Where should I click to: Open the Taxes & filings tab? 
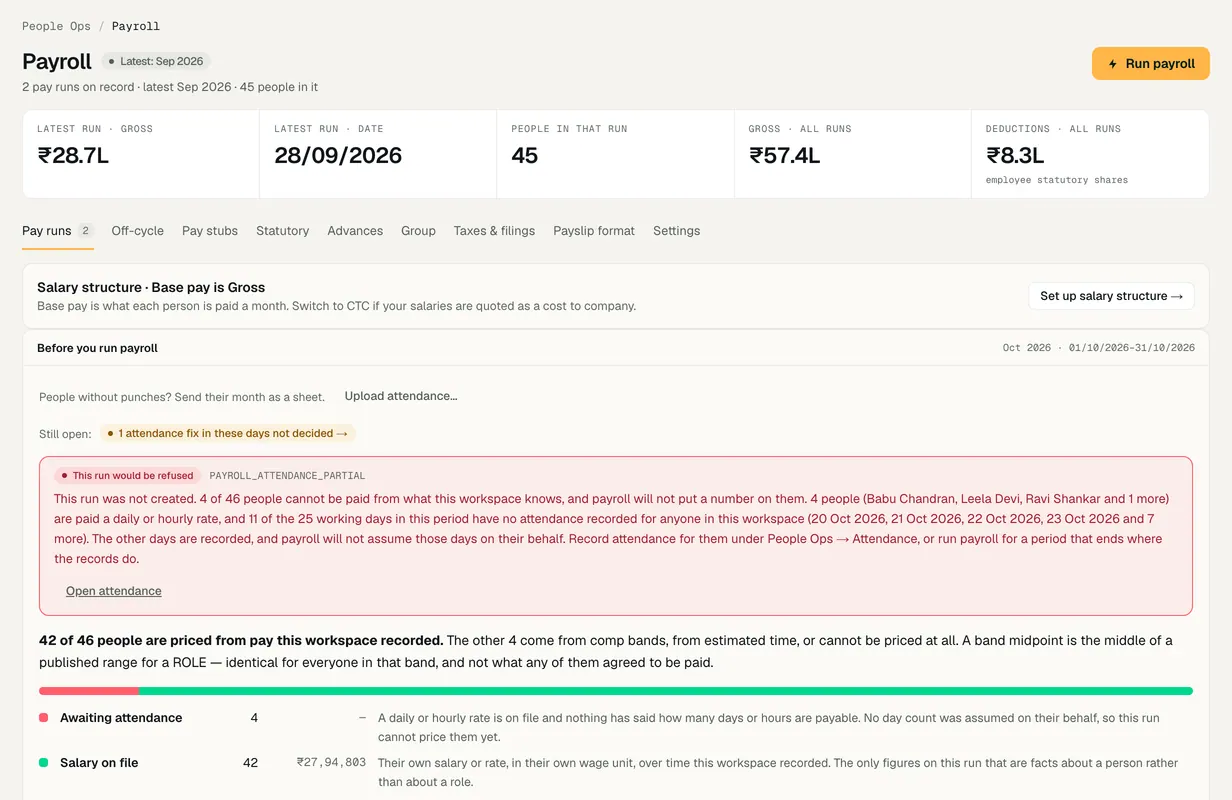click(494, 231)
